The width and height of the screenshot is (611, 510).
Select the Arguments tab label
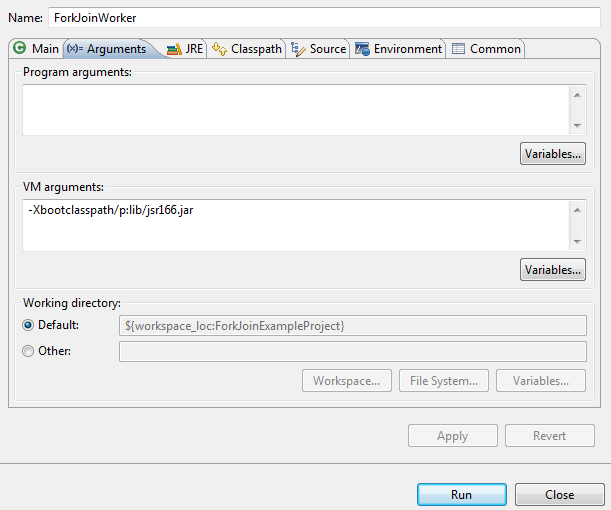116,49
